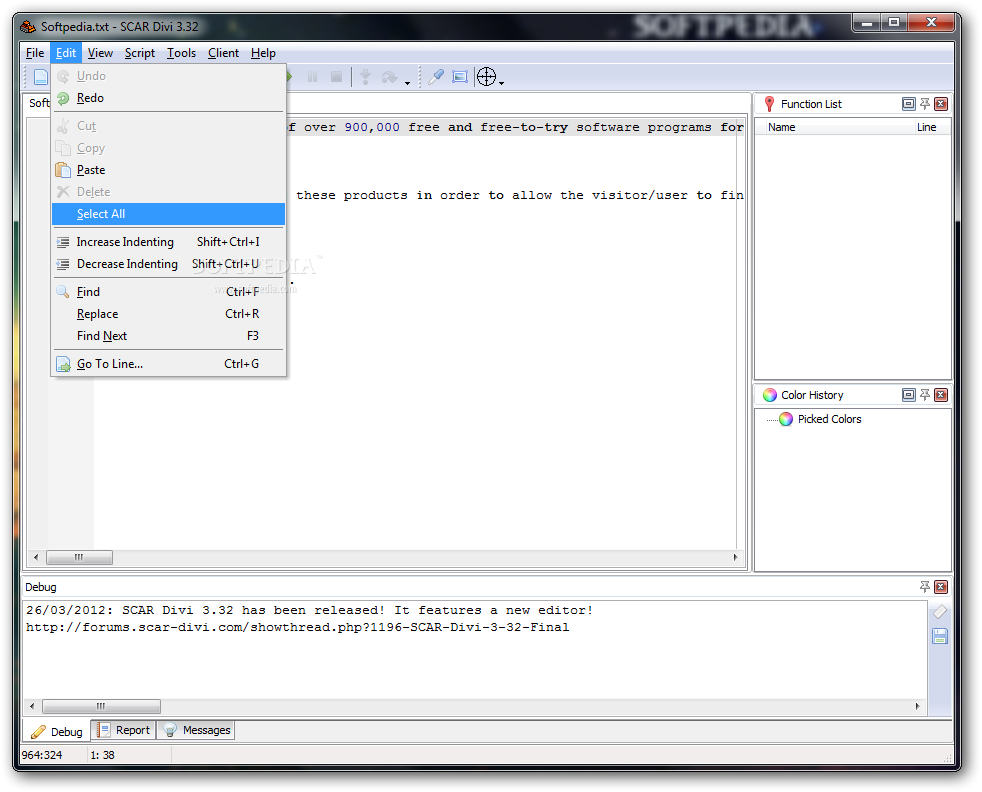Click the New script toolbar icon
982x792 pixels.
tap(41, 77)
